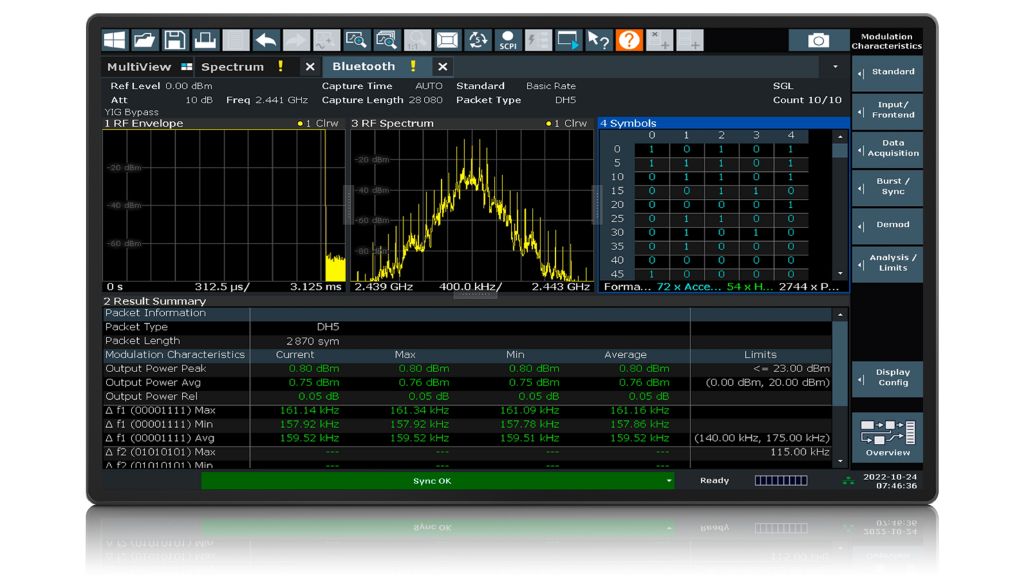The height and width of the screenshot is (576, 1024).
Task: Expand the channel tab list dropdown arrow
Action: pyautogui.click(x=835, y=67)
